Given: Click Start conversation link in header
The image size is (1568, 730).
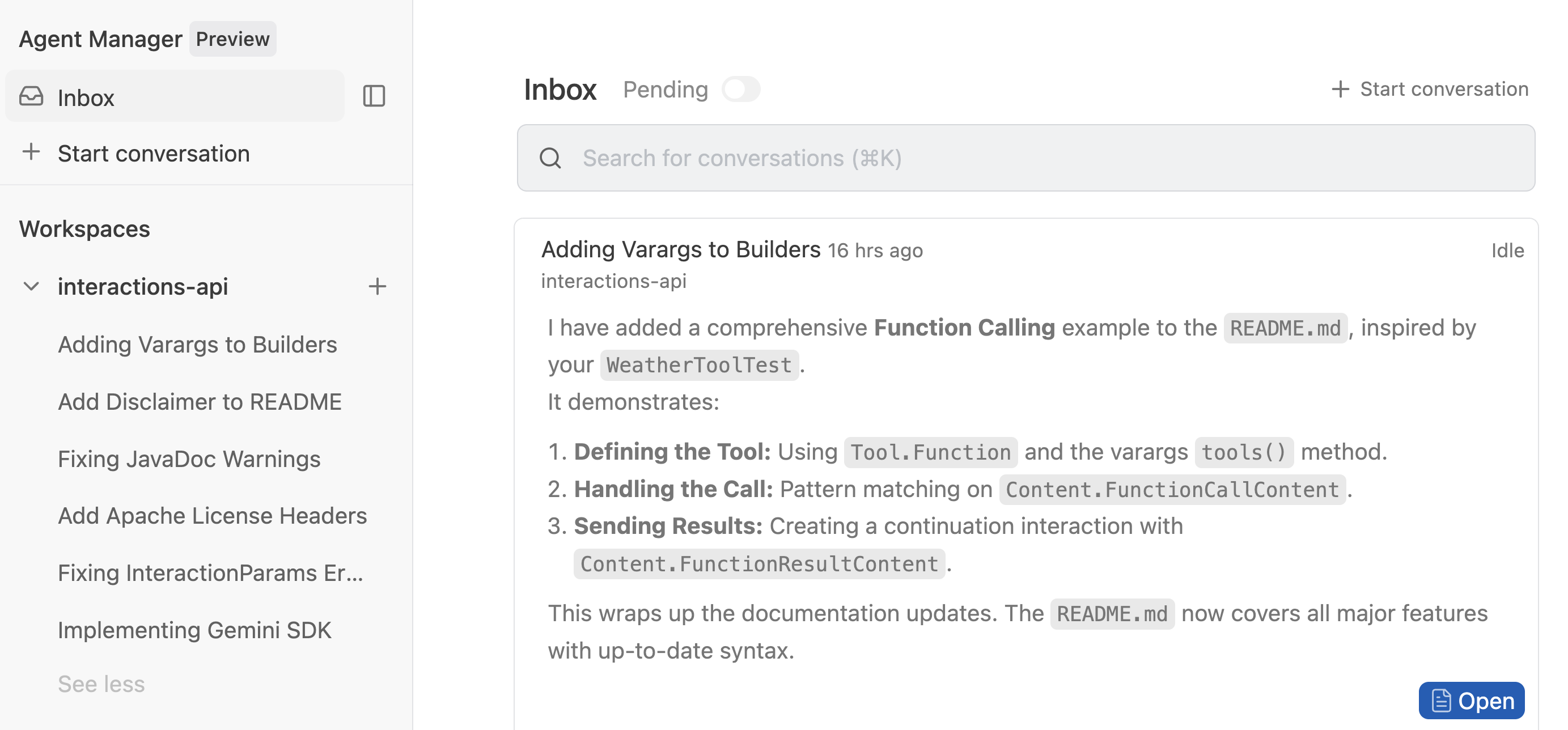Looking at the screenshot, I should 1444,90.
